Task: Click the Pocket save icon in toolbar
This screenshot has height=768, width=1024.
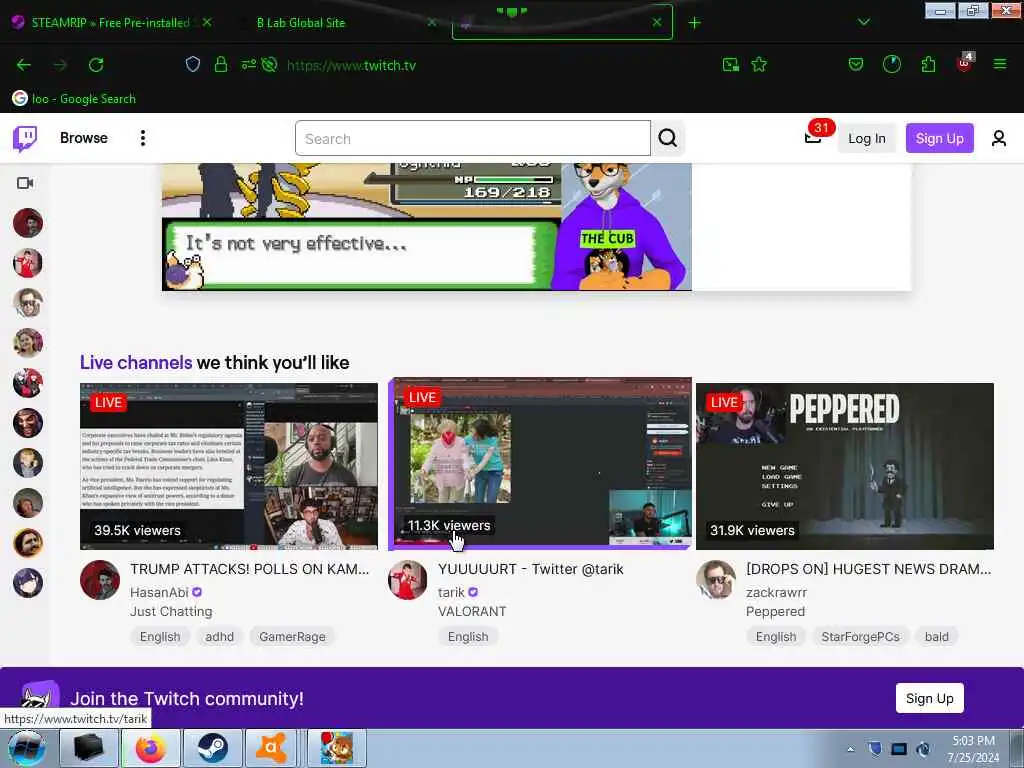Action: click(856, 65)
